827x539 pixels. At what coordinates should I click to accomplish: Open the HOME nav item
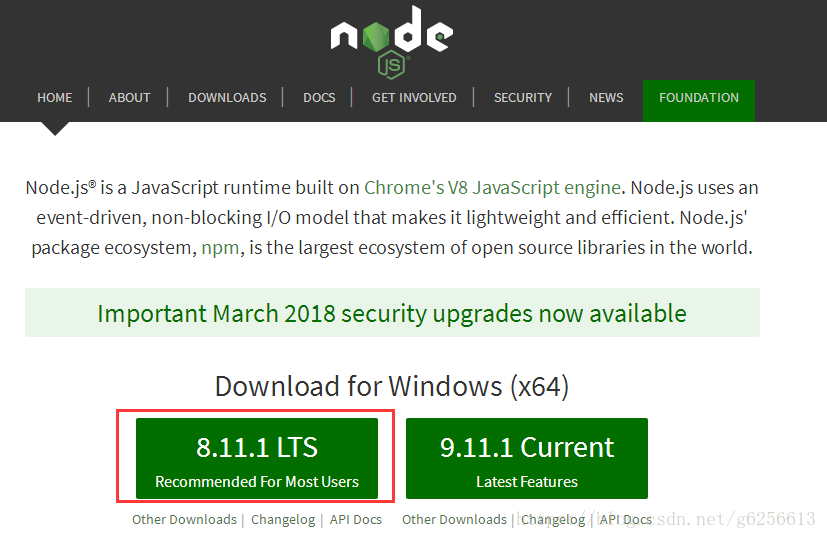tap(55, 98)
